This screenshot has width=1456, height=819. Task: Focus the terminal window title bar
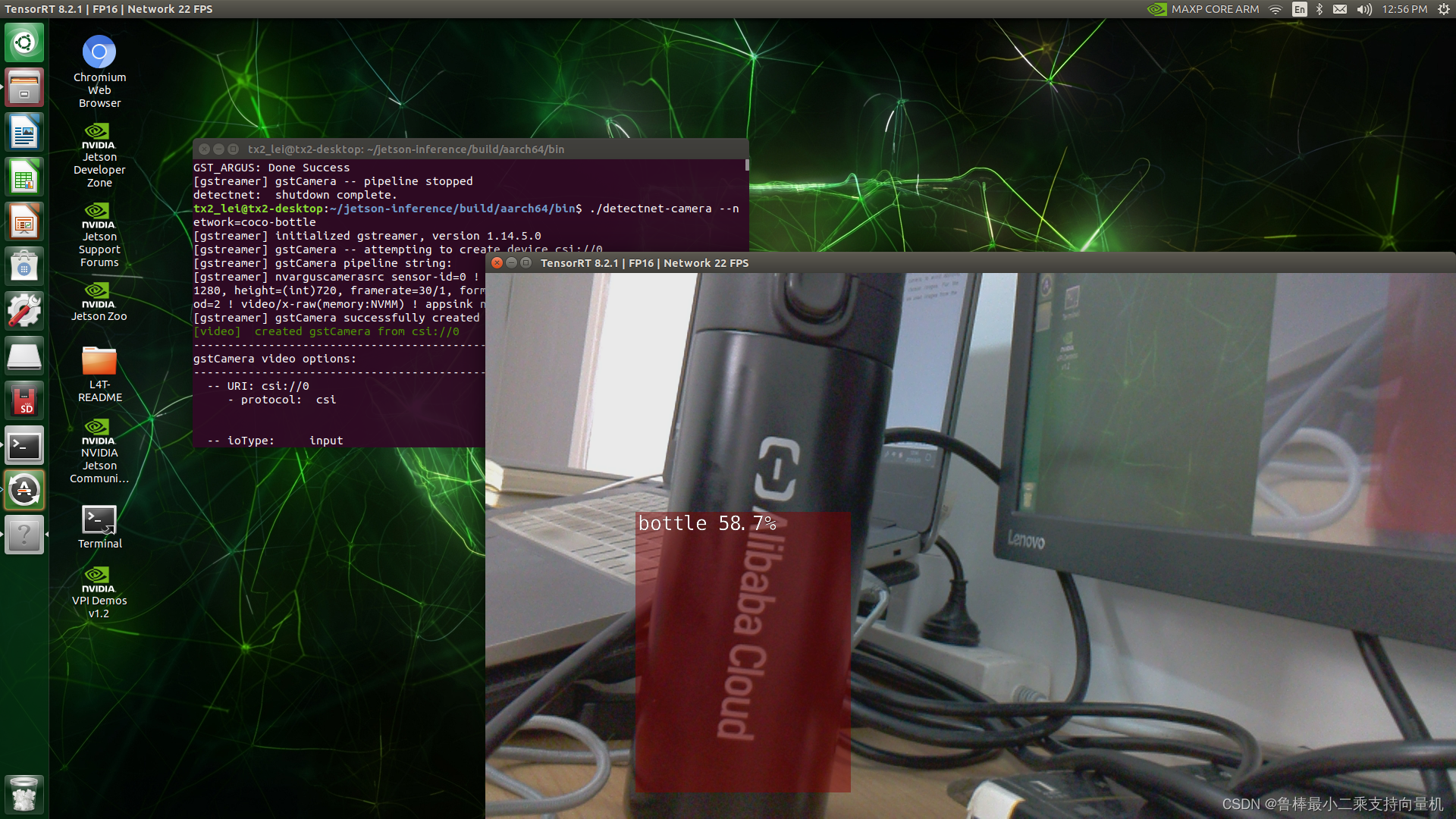470,149
